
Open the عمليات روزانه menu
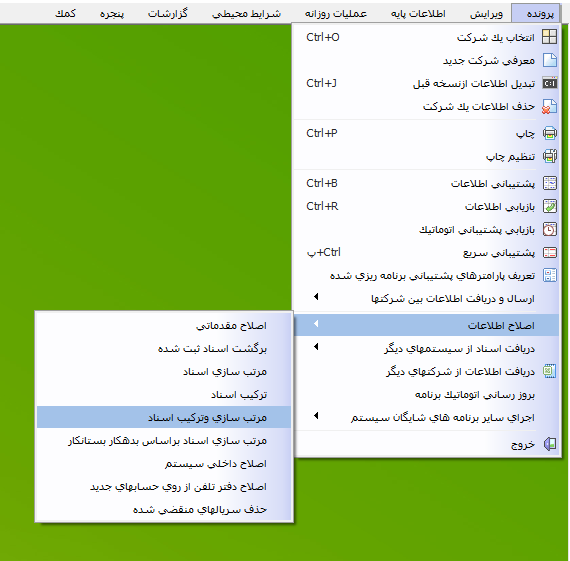(336, 14)
